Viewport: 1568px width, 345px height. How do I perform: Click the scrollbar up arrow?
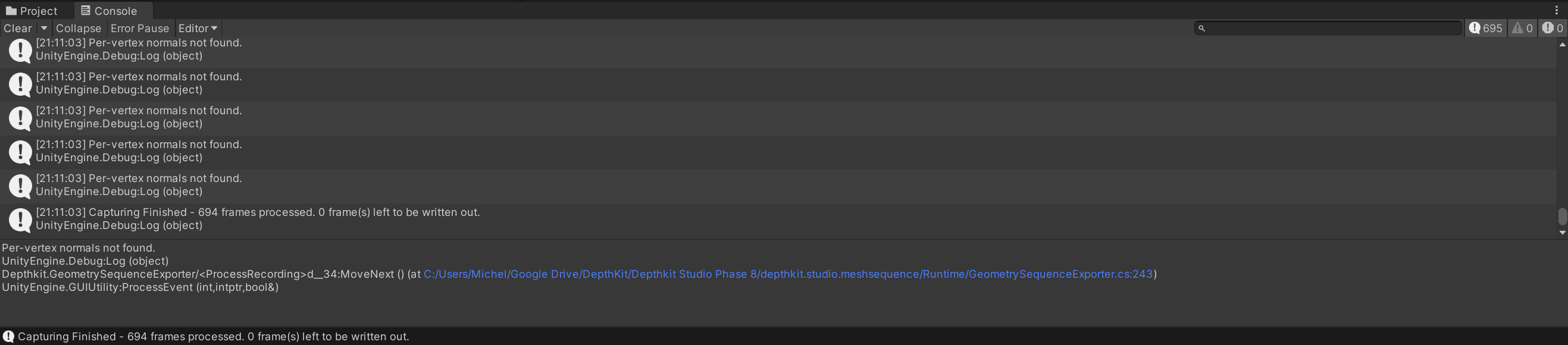point(1562,45)
